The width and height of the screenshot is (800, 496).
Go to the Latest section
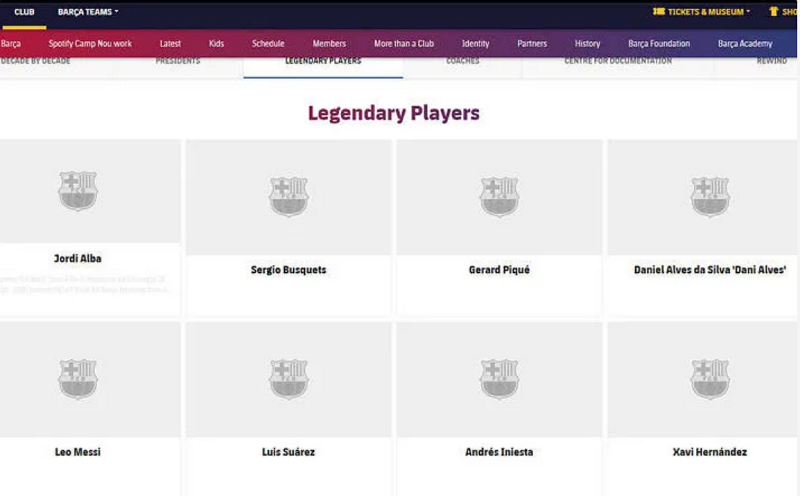click(170, 43)
